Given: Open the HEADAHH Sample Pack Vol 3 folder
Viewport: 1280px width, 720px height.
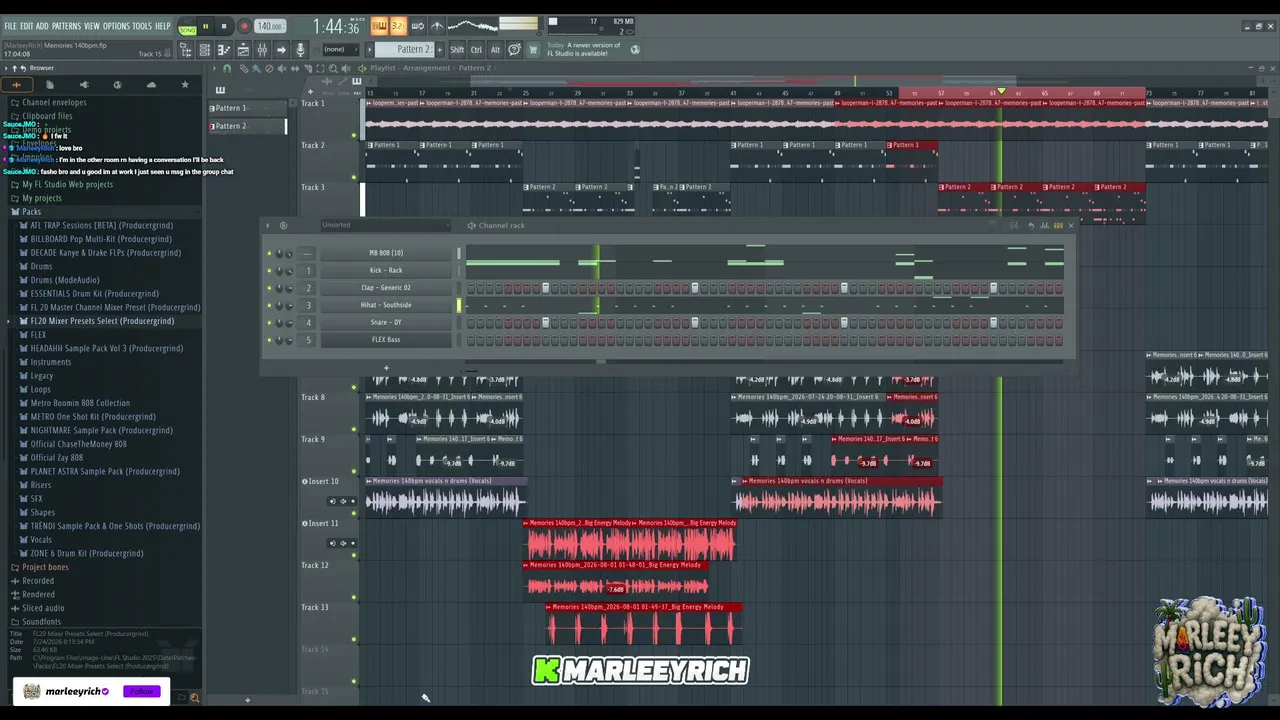Looking at the screenshot, I should [106, 348].
